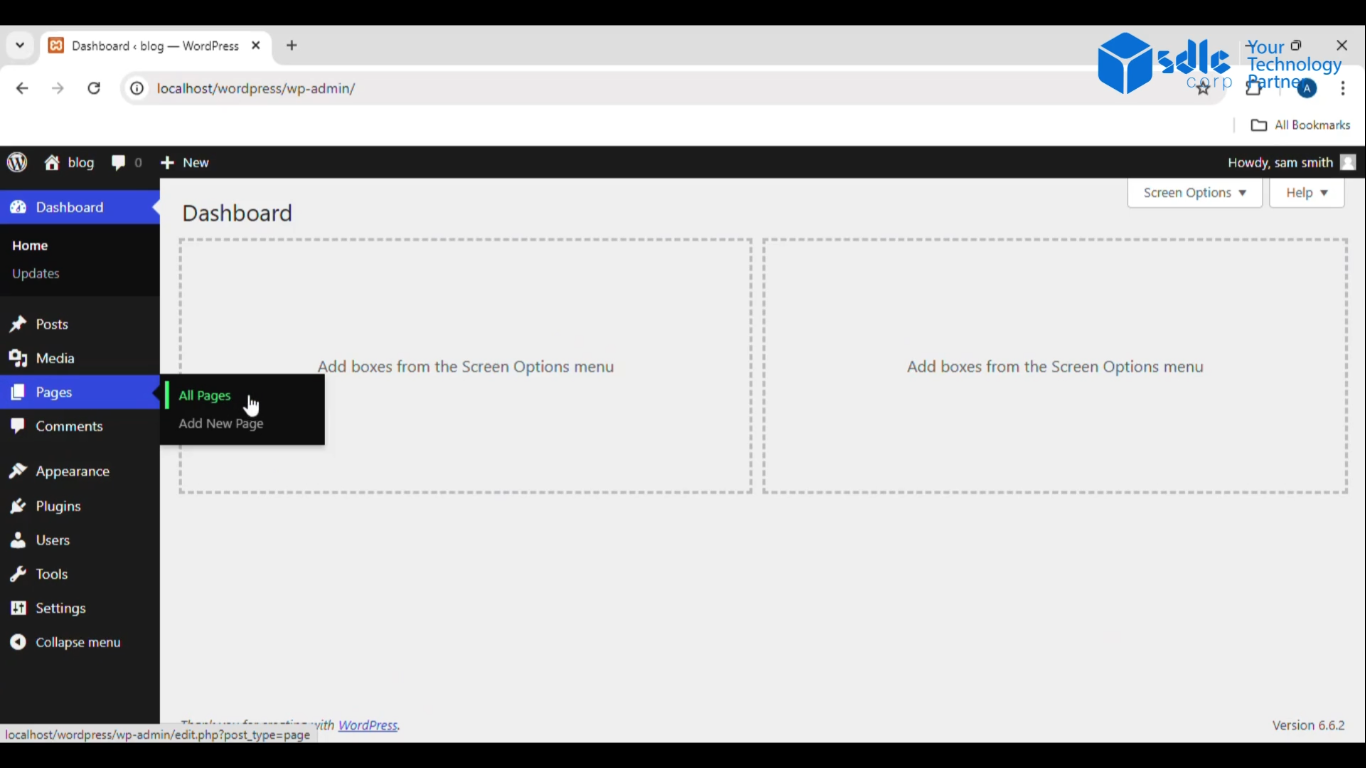The height and width of the screenshot is (768, 1366).
Task: Click the site info icon in address bar
Action: tap(137, 88)
